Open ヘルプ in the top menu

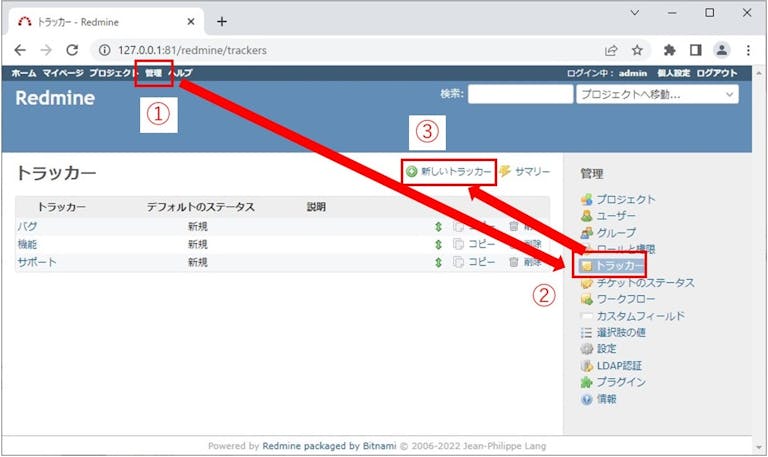180,73
